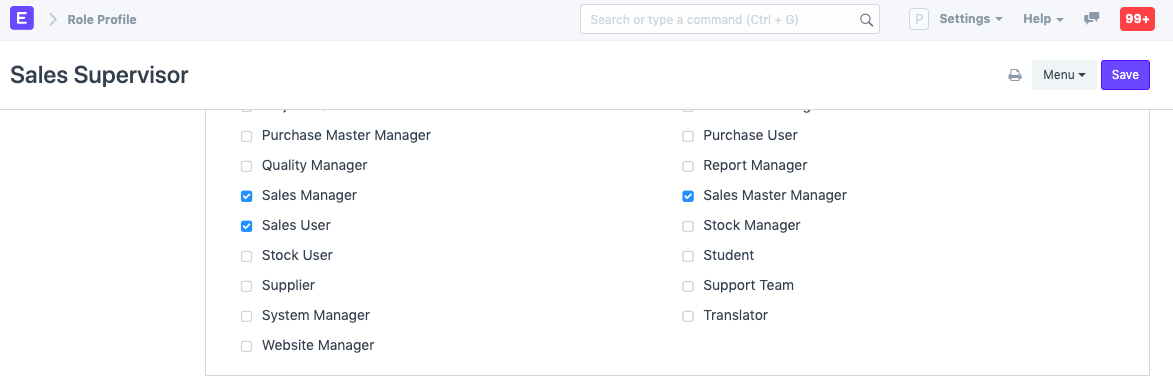Select the Website Manager role label
This screenshot has width=1173, height=391.
(318, 345)
